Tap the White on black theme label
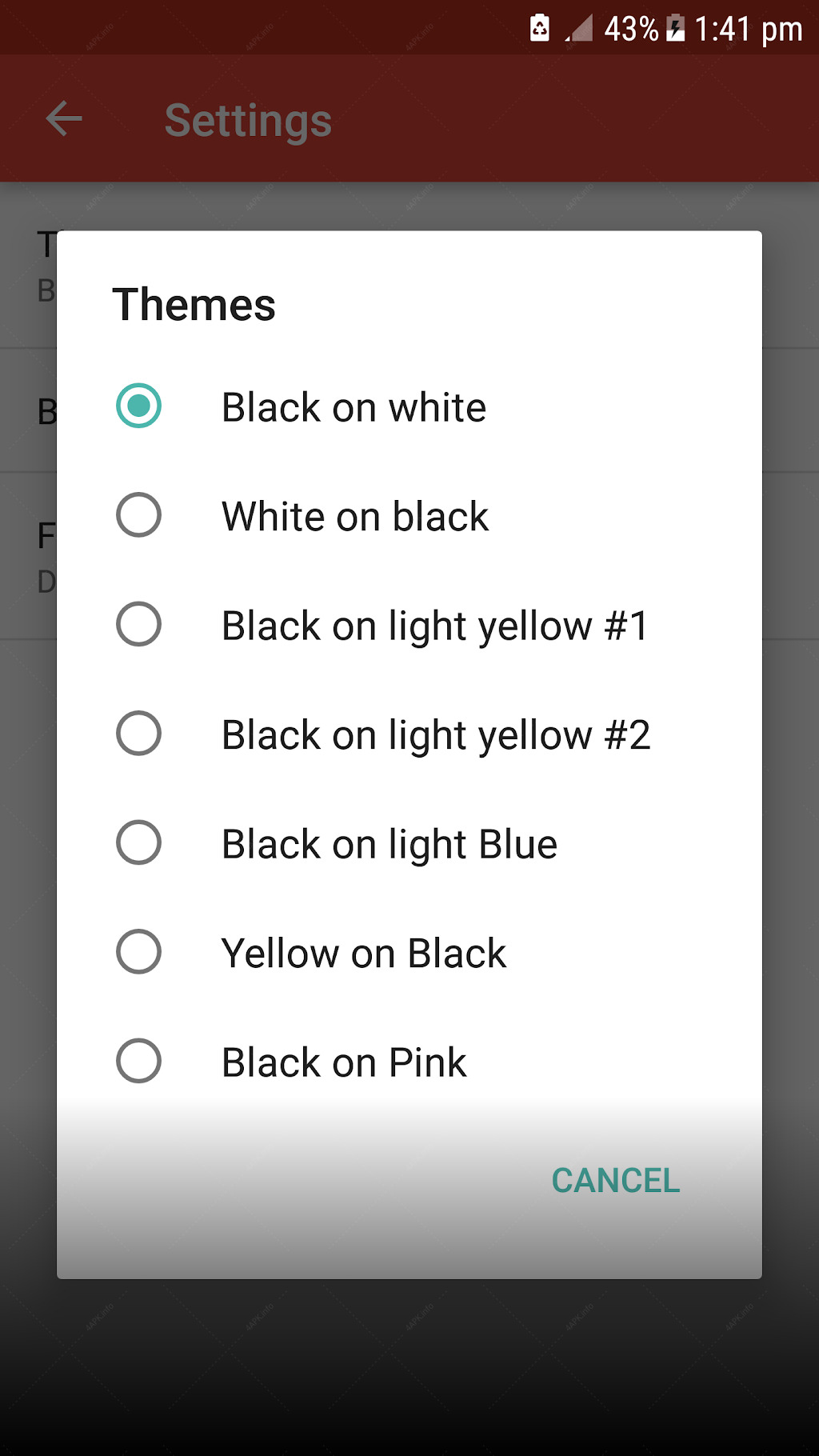Screen dimensions: 819x1456 pyautogui.click(x=355, y=516)
